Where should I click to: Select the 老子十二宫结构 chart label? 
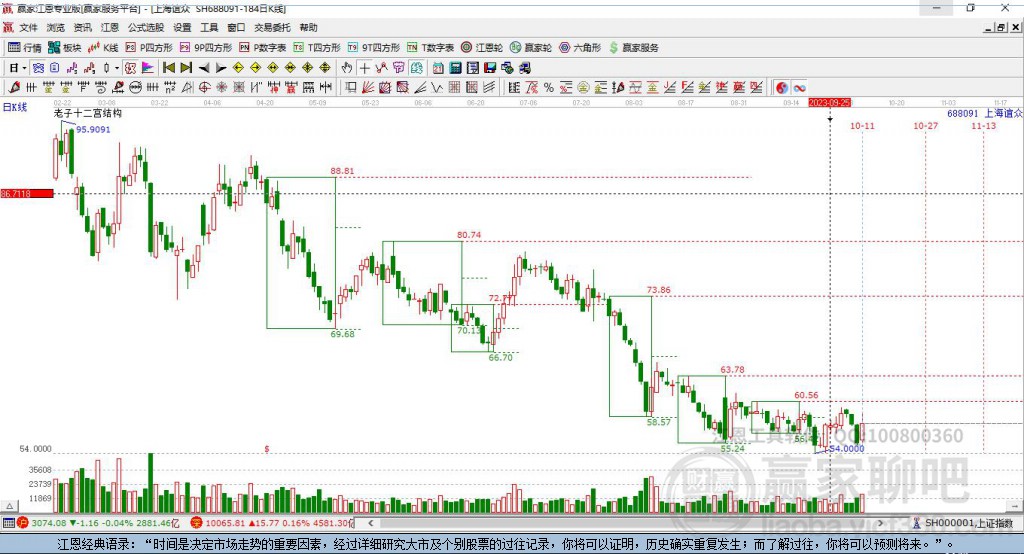point(88,113)
